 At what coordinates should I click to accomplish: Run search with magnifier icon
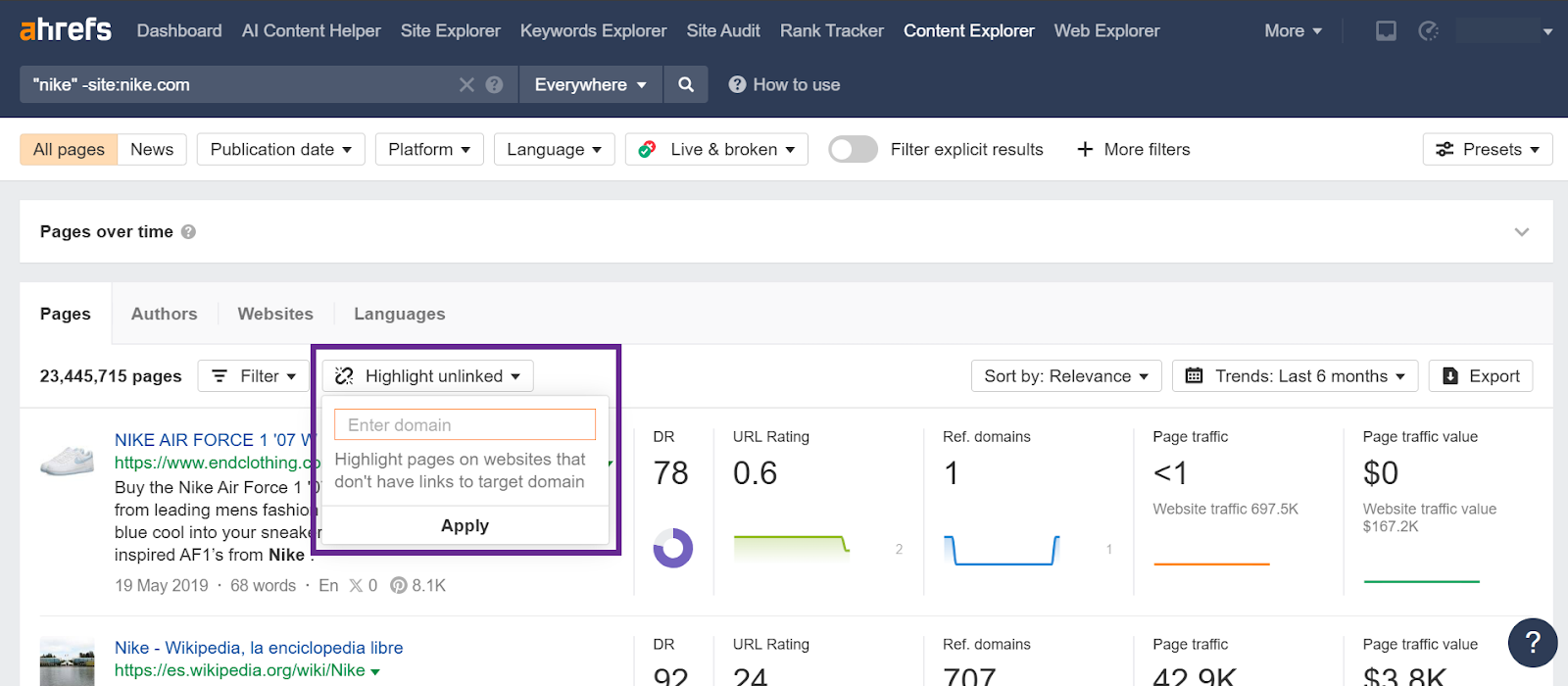(x=686, y=84)
